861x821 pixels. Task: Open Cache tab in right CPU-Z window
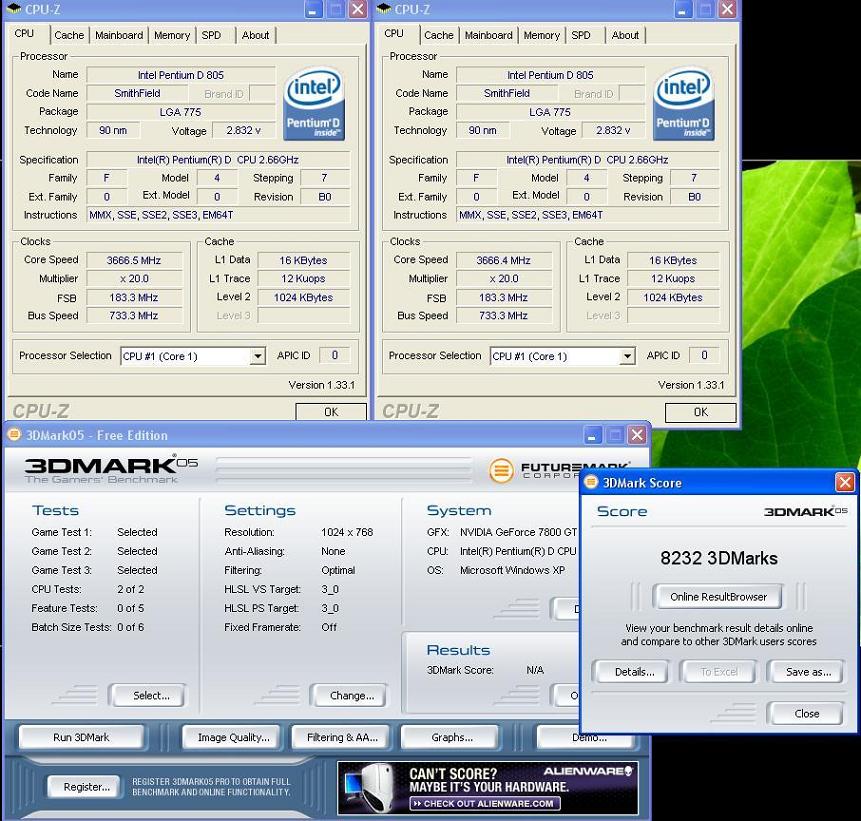[439, 35]
